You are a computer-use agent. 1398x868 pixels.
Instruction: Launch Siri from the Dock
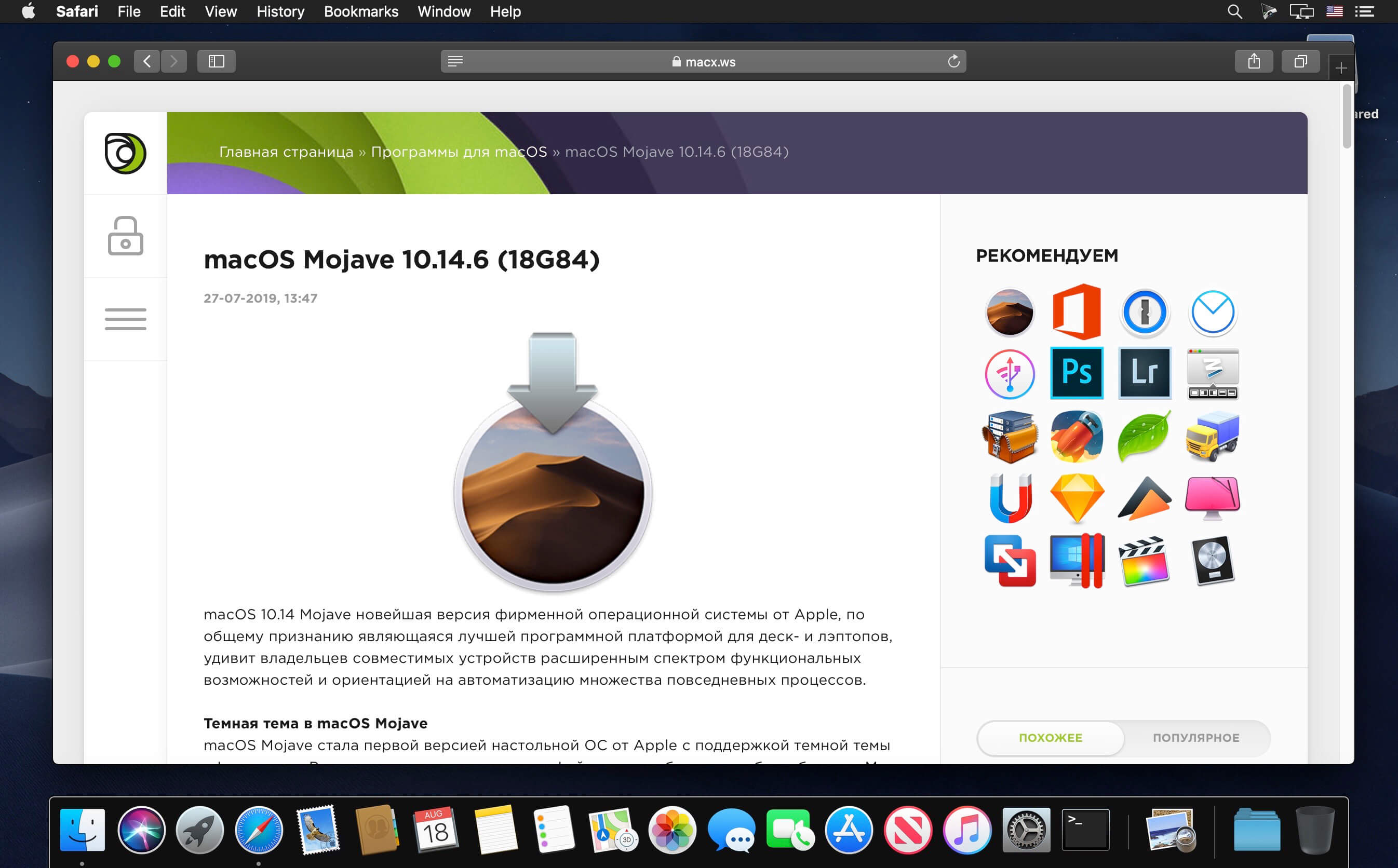[x=141, y=830]
